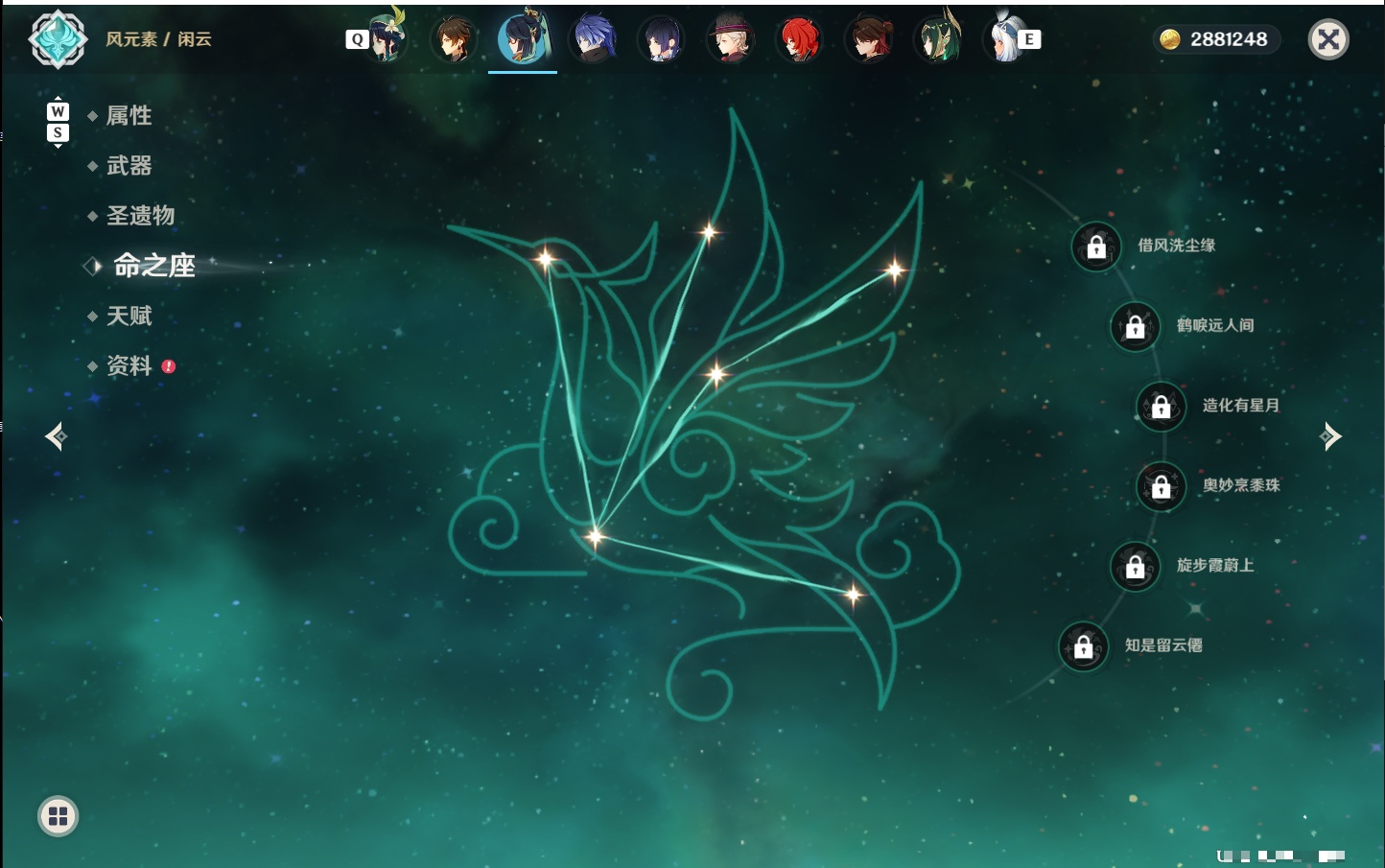
Task: Click the gold Mora coin icon
Action: [x=1170, y=39]
